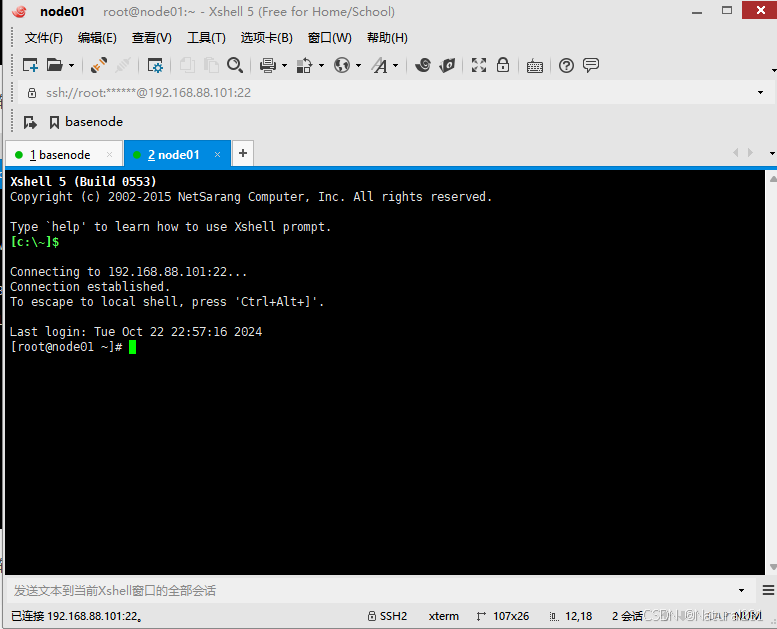Open the virtual keyboard icon

535,66
